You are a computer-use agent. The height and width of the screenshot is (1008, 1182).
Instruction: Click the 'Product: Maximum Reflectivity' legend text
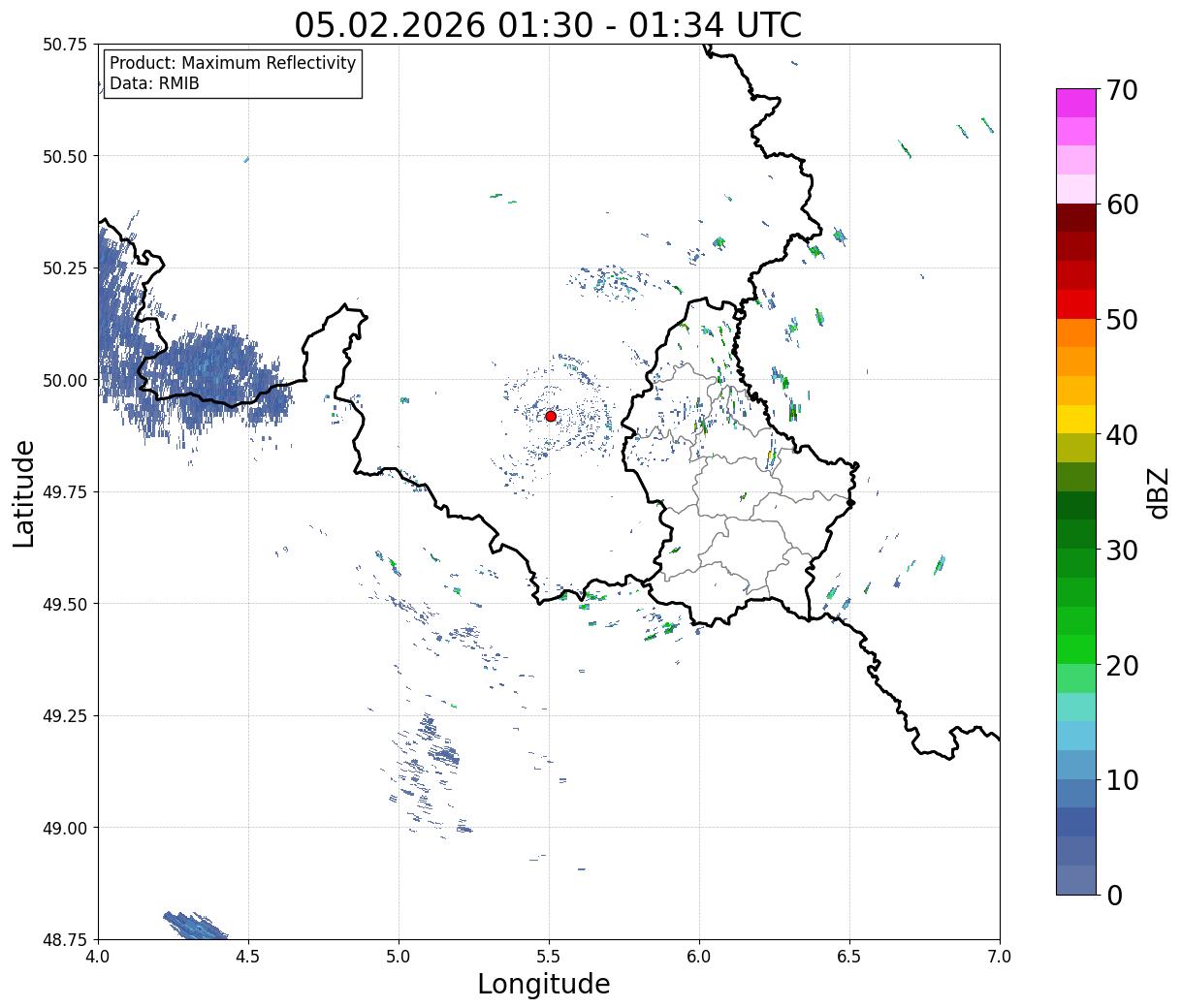pyautogui.click(x=233, y=63)
